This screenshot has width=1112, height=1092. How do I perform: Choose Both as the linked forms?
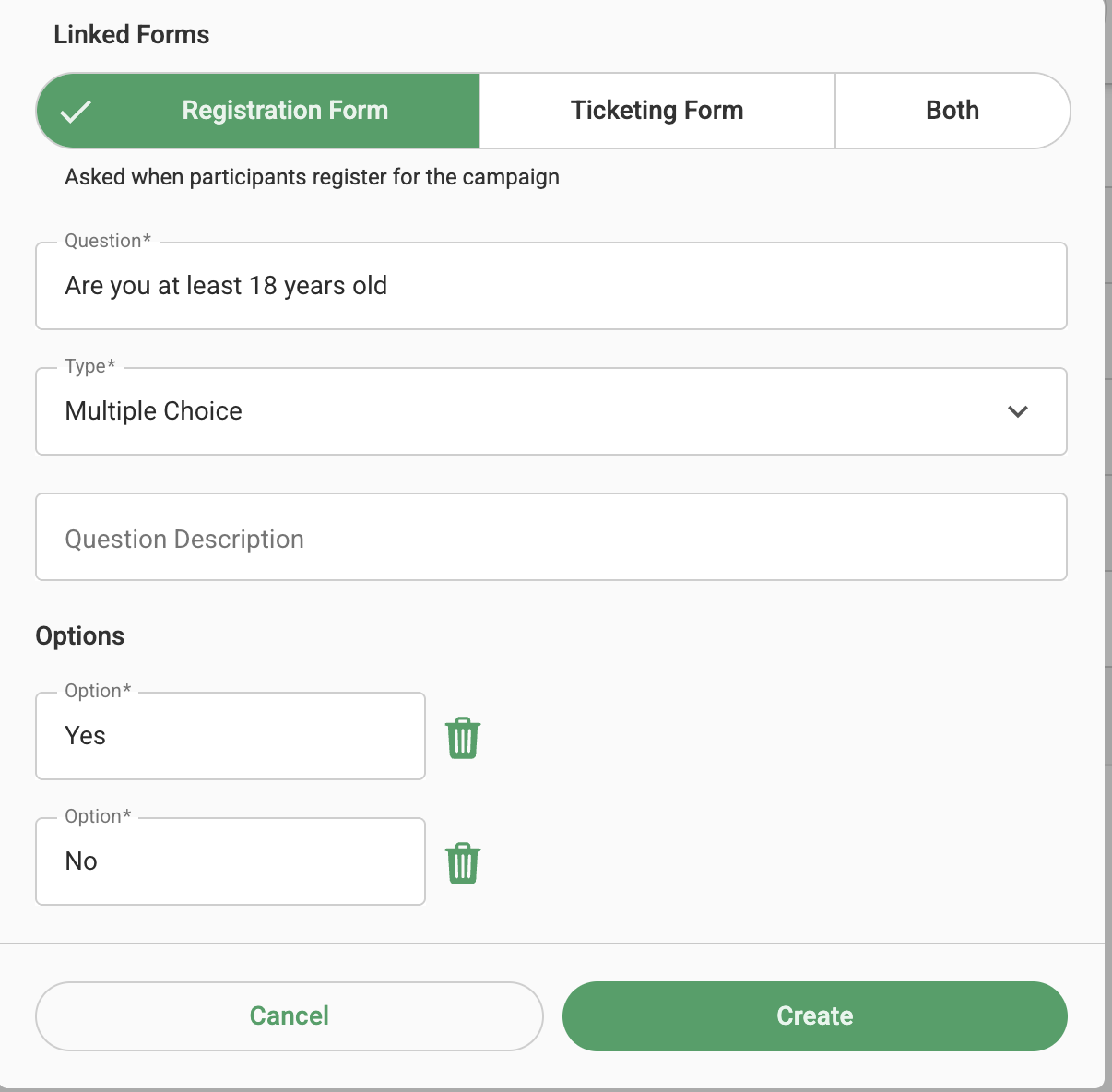pos(952,111)
